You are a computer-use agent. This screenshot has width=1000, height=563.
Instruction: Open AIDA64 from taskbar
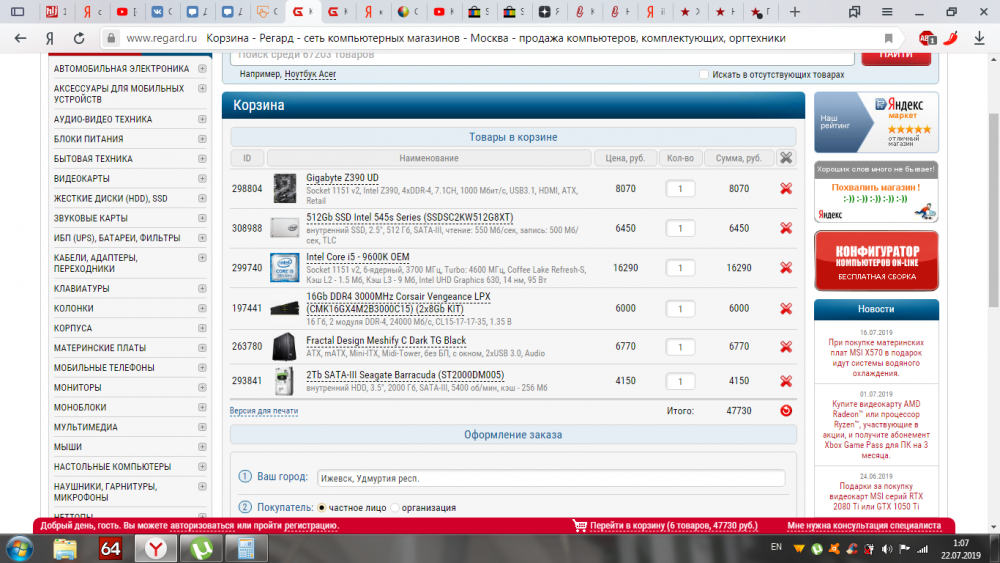pos(110,548)
